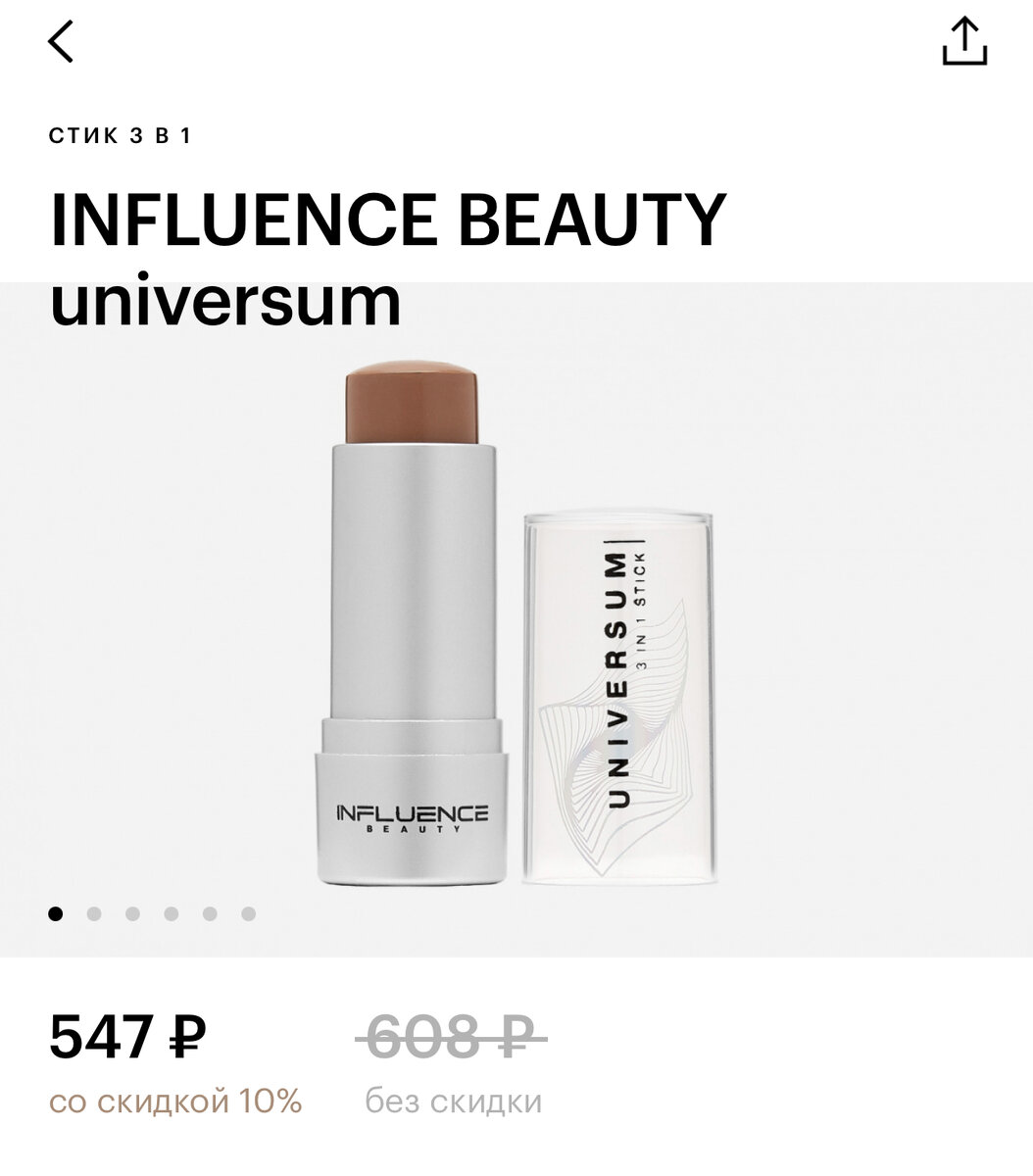
Task: Go back using the left arrow
Action: point(61,40)
